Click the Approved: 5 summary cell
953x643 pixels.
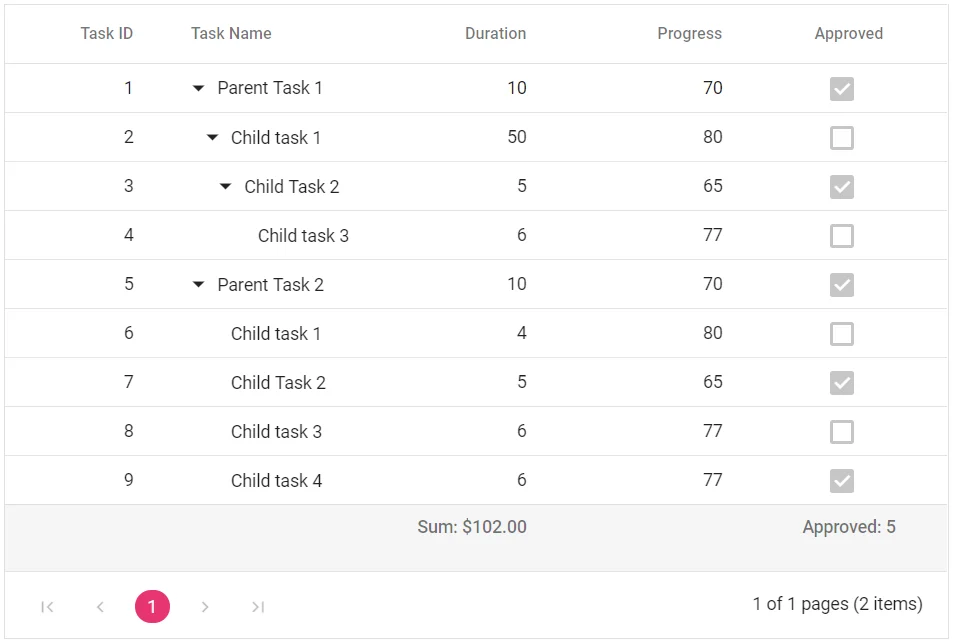pyautogui.click(x=848, y=526)
